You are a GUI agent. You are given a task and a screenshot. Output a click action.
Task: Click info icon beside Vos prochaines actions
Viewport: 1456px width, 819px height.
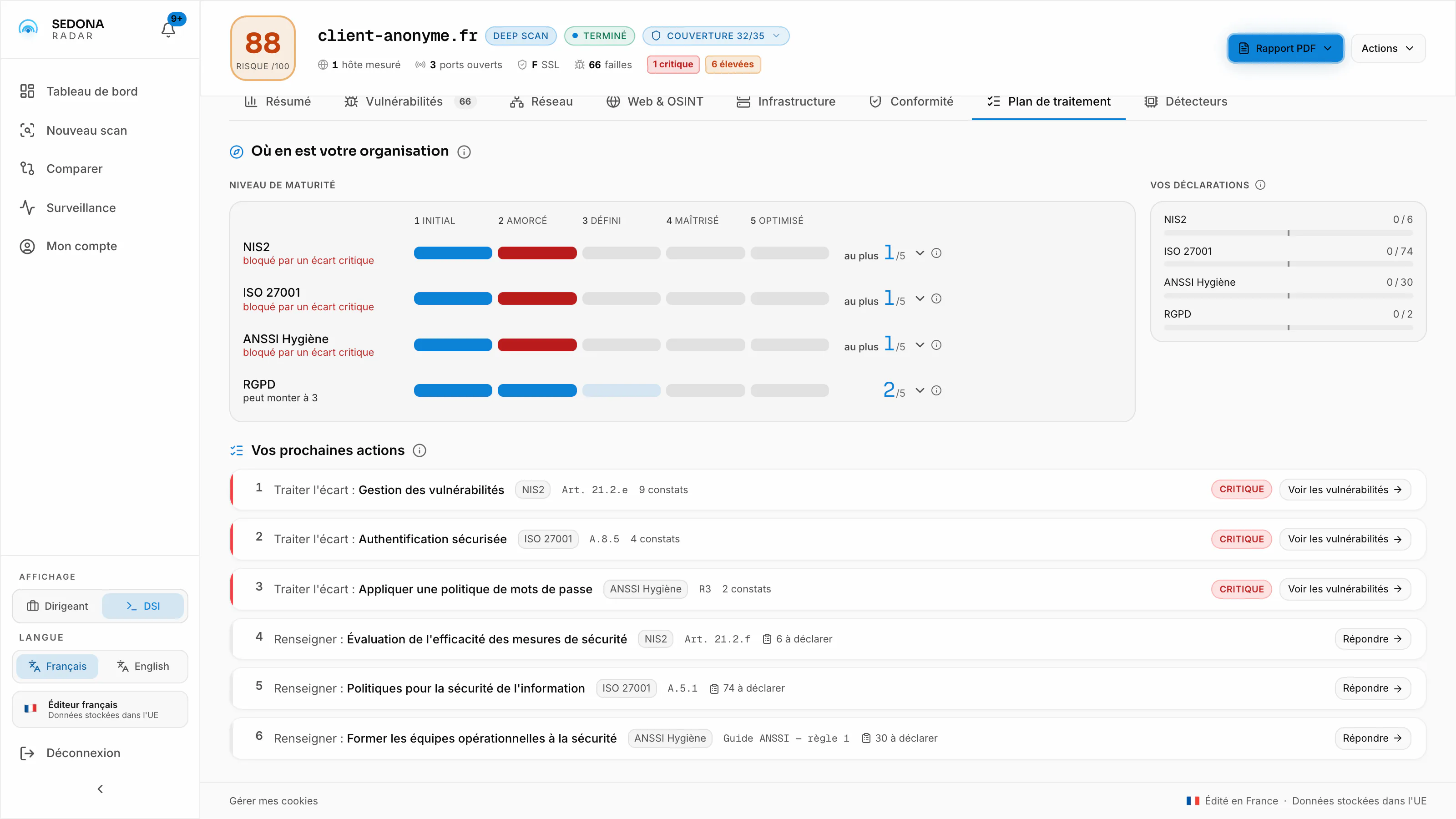tap(420, 450)
